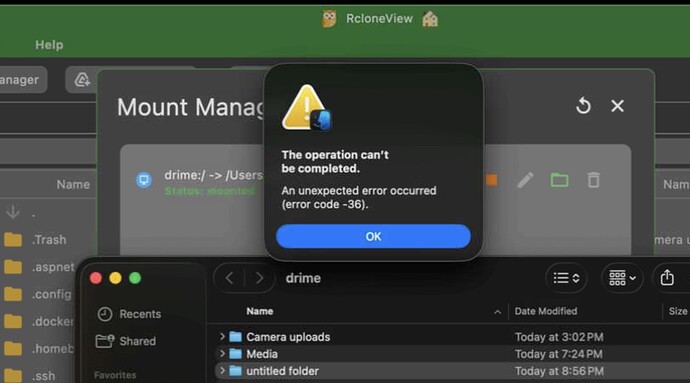Sort Finder list by Name column
The width and height of the screenshot is (690, 383).
pos(260,311)
